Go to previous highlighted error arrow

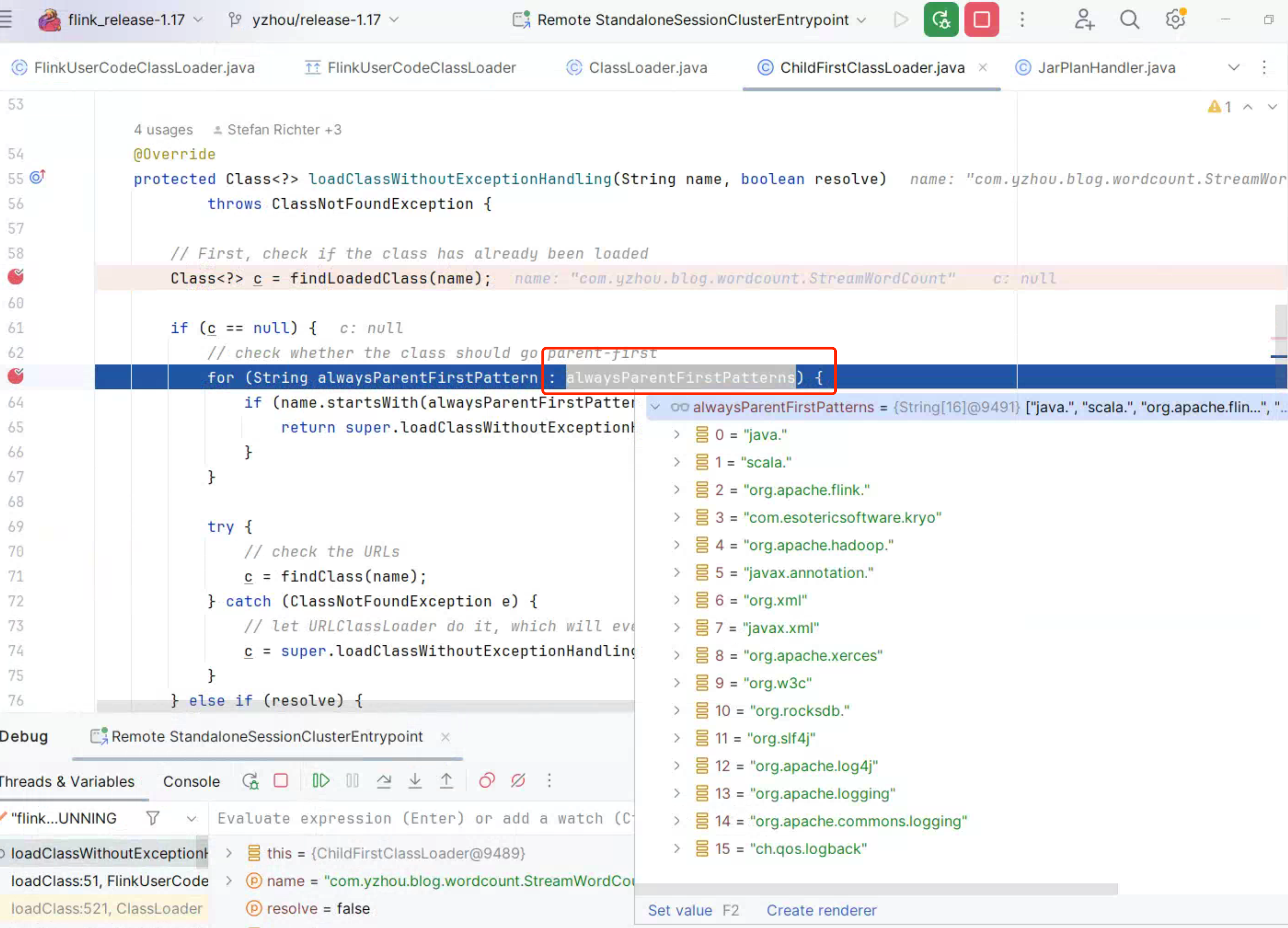(1248, 107)
